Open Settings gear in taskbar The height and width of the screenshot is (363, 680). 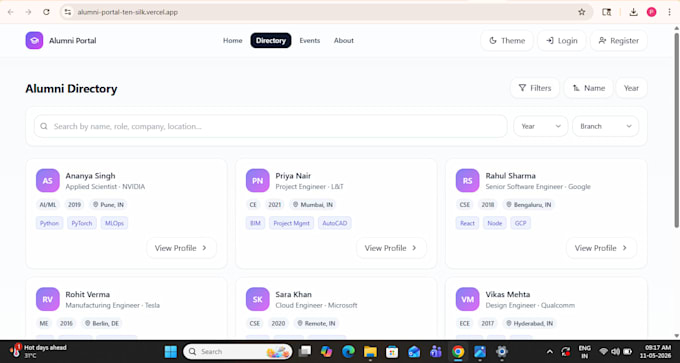pyautogui.click(x=502, y=352)
